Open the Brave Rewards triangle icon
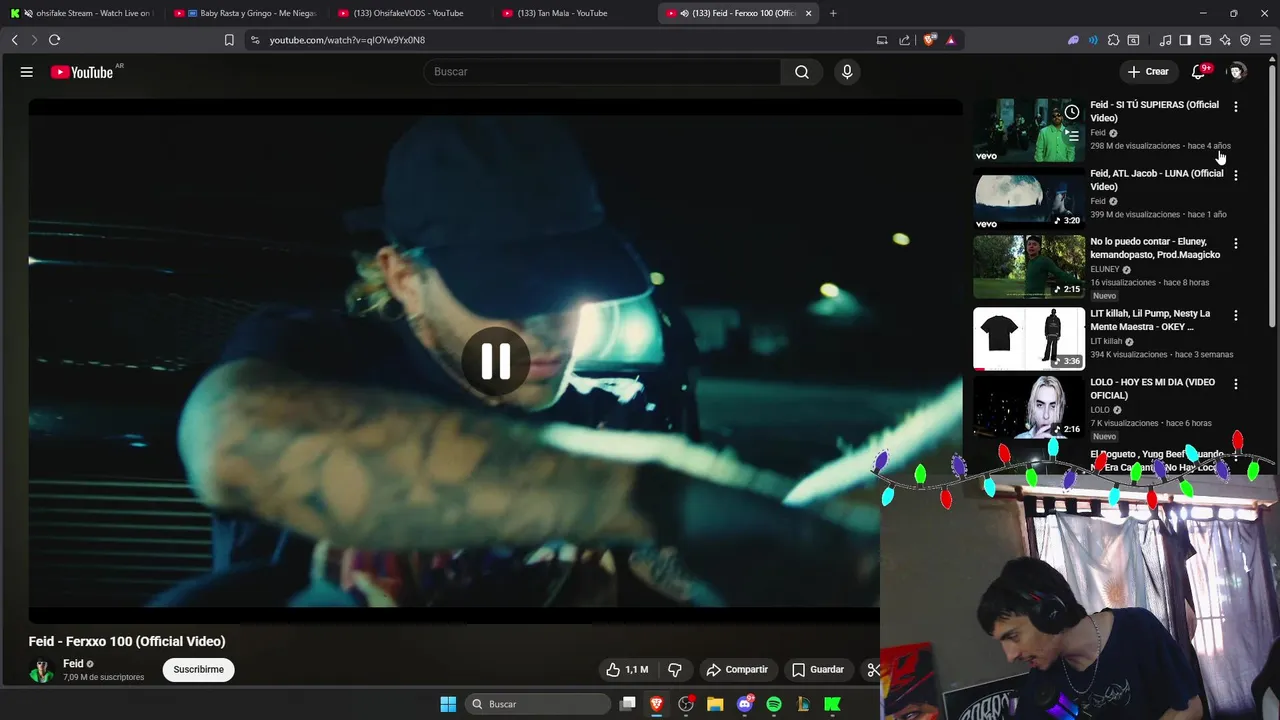The image size is (1280, 720). coord(950,40)
